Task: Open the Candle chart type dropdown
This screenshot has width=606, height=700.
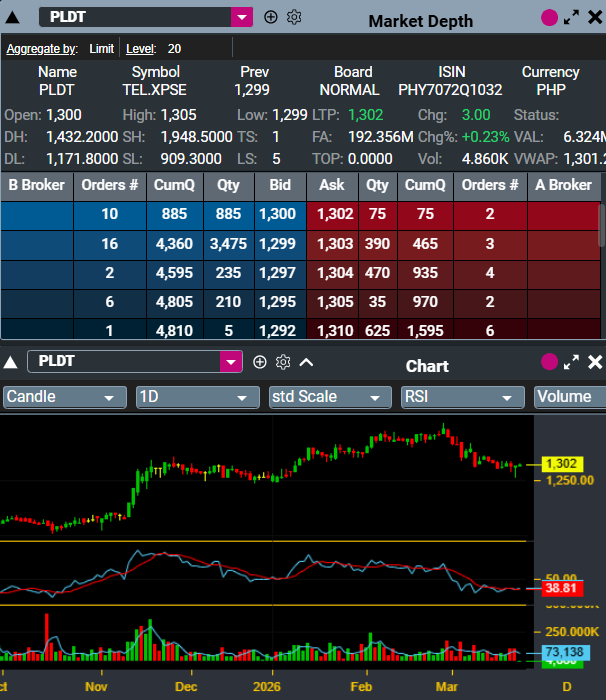Action: (x=65, y=397)
